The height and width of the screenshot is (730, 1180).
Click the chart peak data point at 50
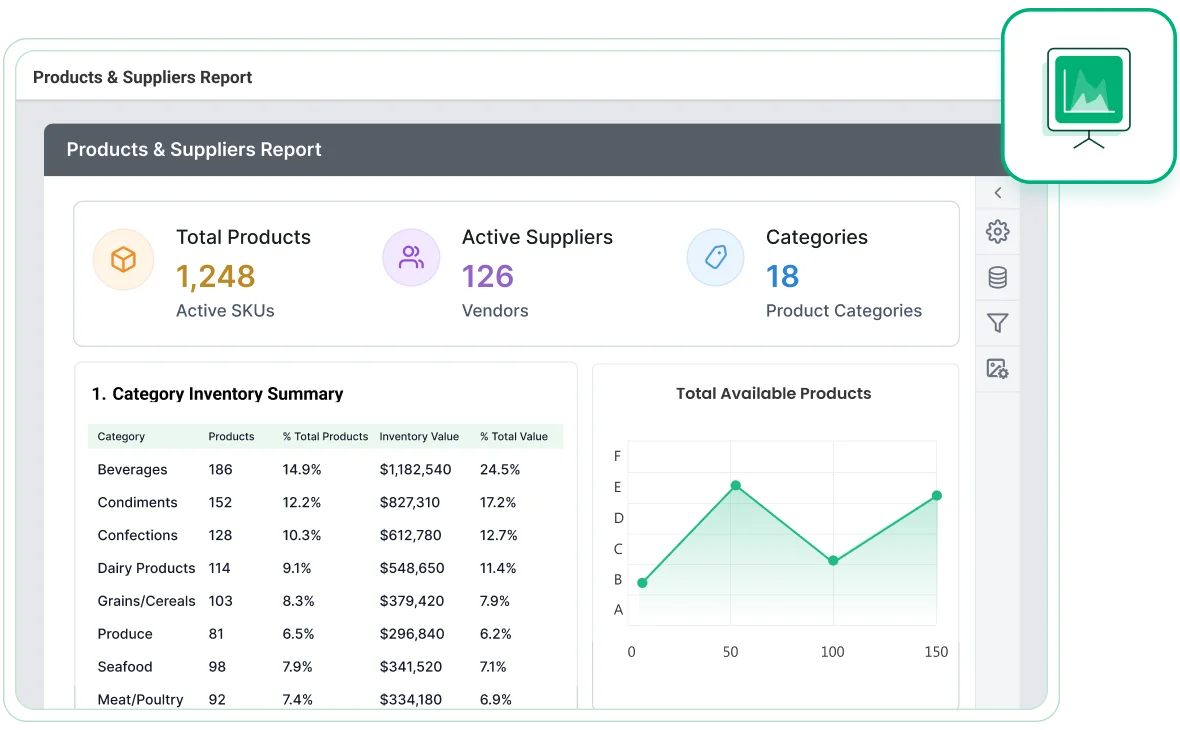pyautogui.click(x=736, y=485)
